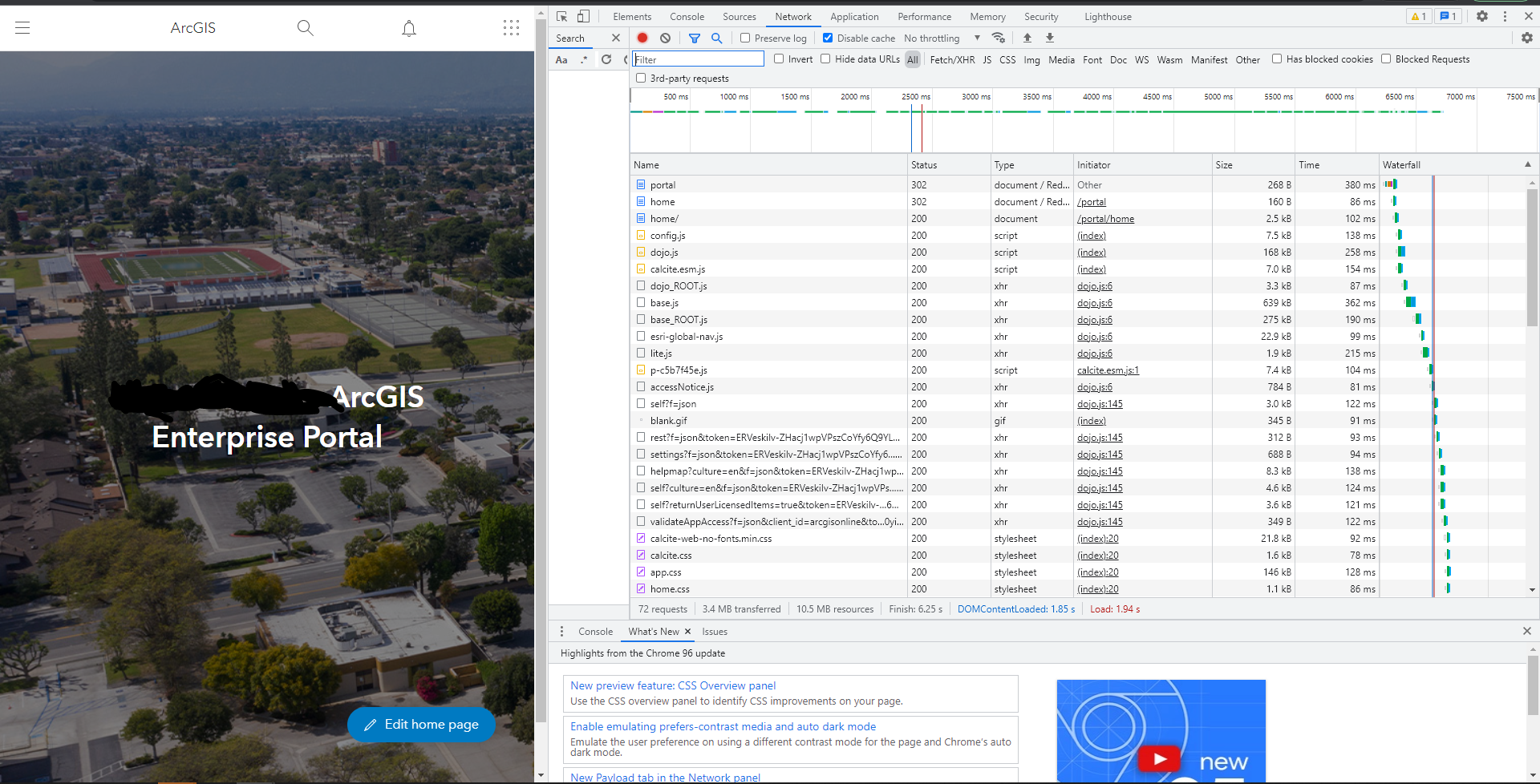Open the No throttling dropdown
The image size is (1540, 784).
(942, 38)
